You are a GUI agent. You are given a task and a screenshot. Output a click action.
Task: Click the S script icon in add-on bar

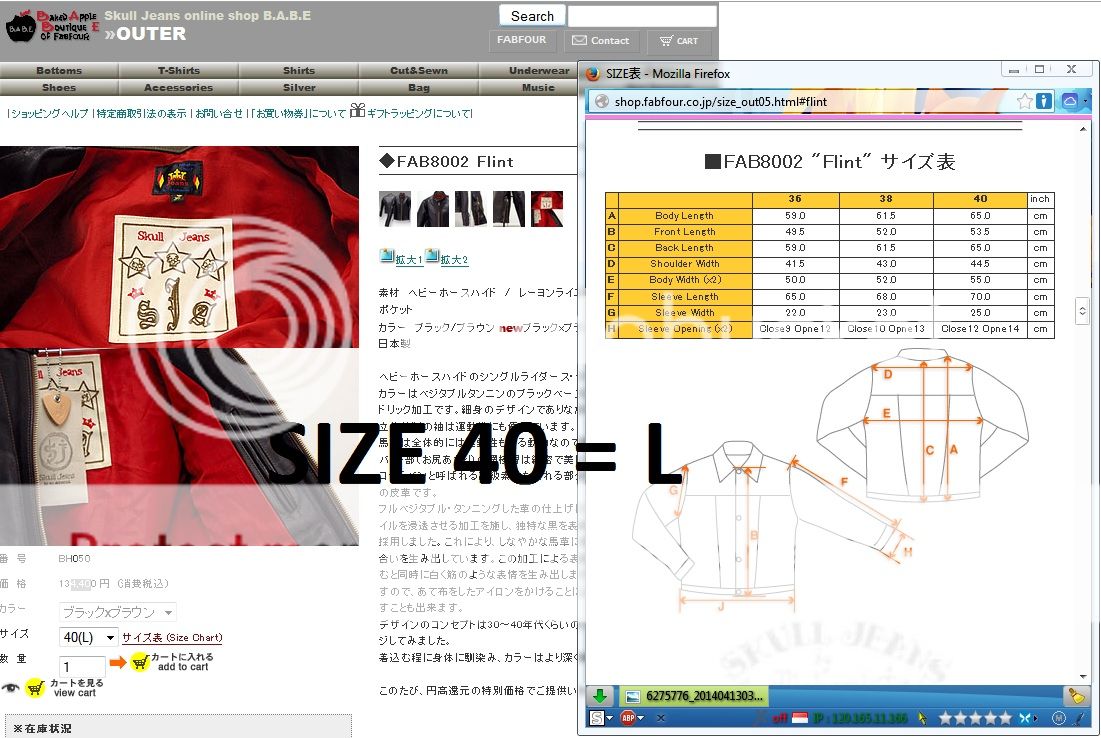pos(597,718)
